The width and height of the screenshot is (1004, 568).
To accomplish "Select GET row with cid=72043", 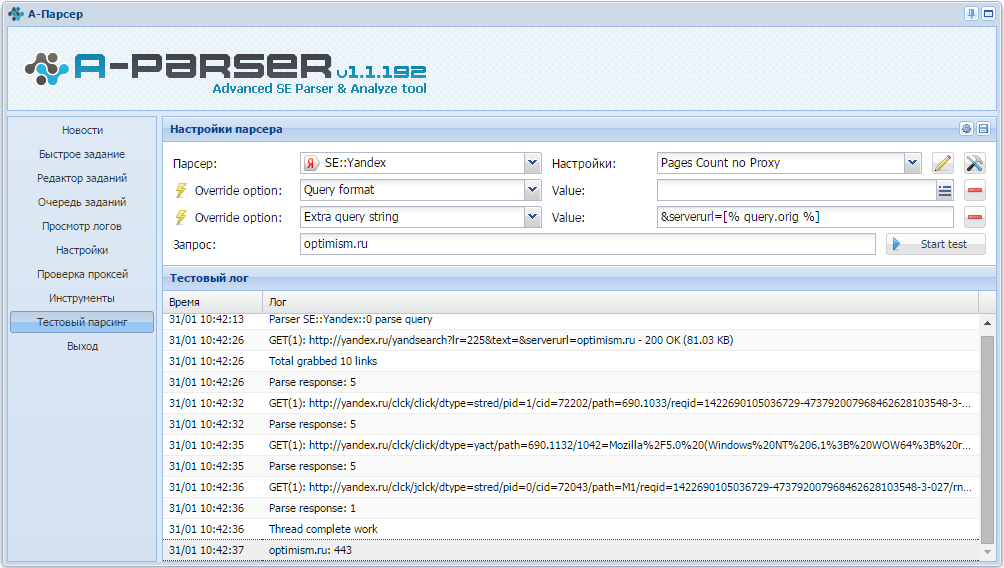I will (x=571, y=487).
